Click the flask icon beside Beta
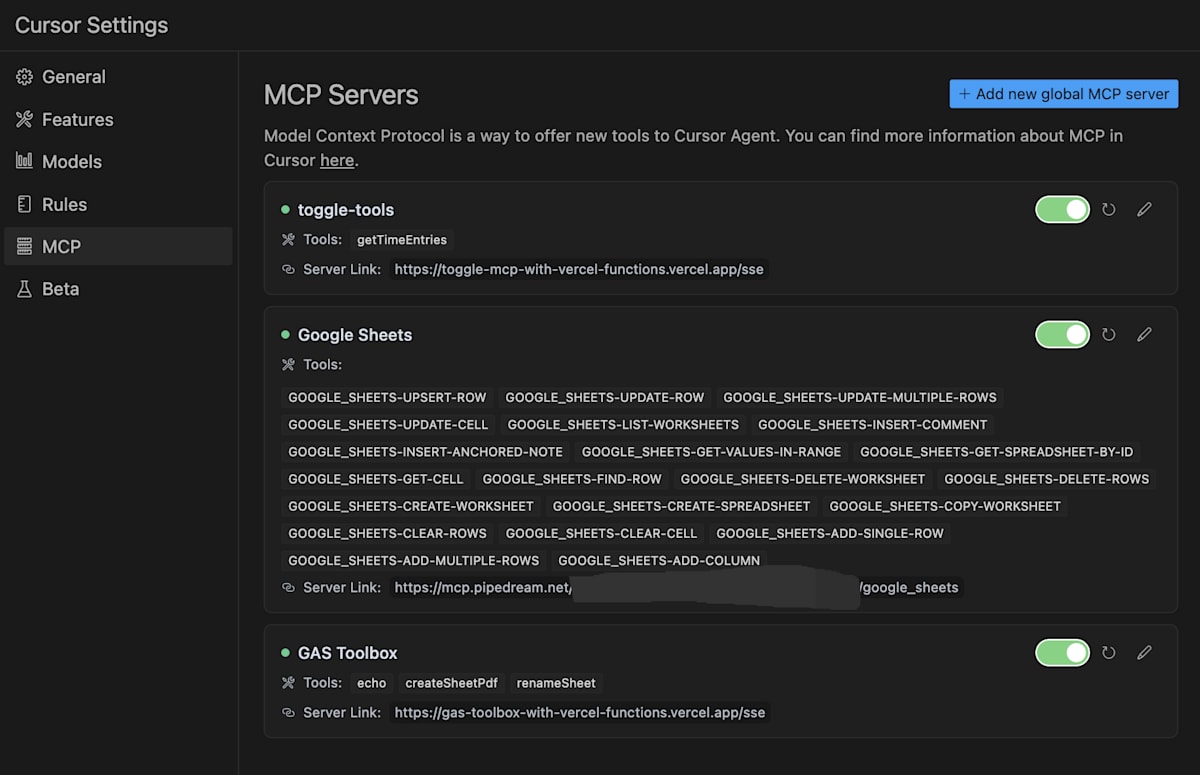 24,289
